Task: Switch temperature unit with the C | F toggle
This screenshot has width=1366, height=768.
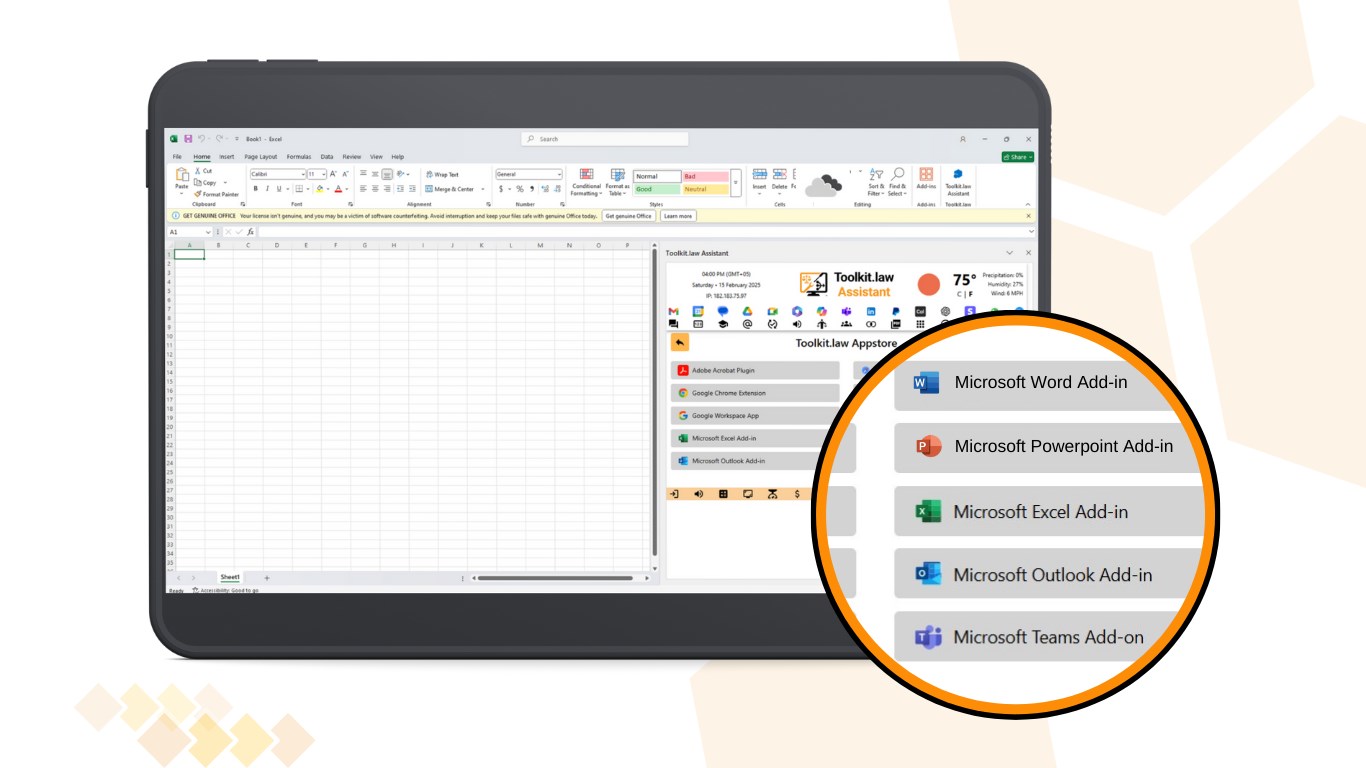Action: [964, 294]
